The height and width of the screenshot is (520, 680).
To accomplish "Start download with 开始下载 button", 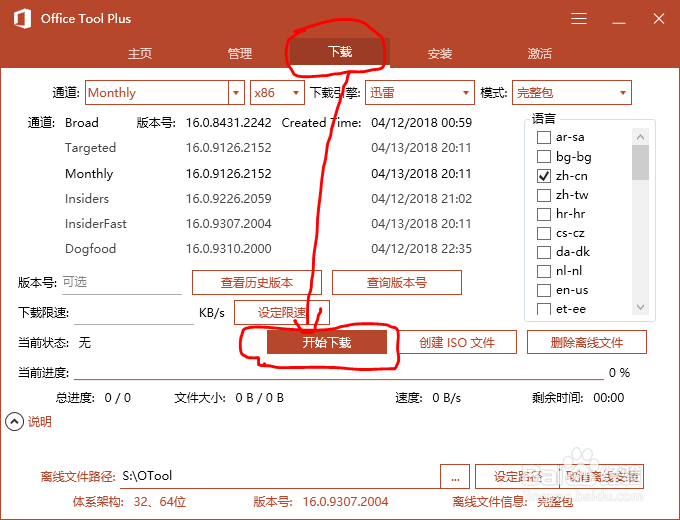I will tap(327, 342).
